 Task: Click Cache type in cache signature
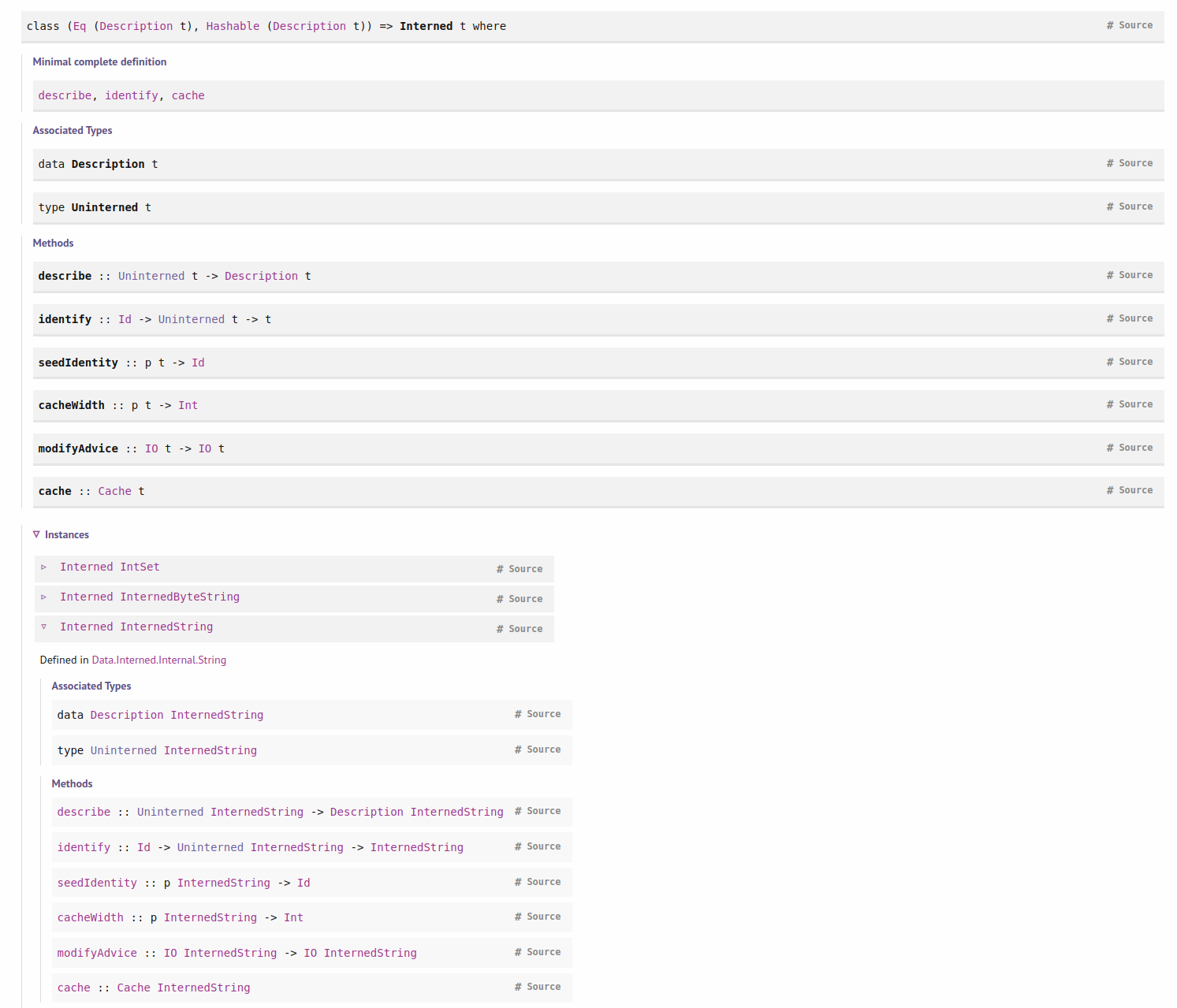[115, 491]
